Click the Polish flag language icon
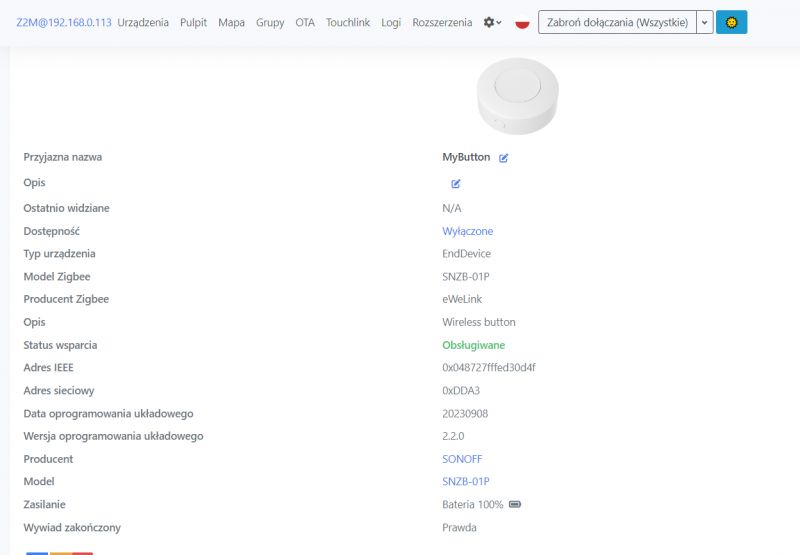 522,23
